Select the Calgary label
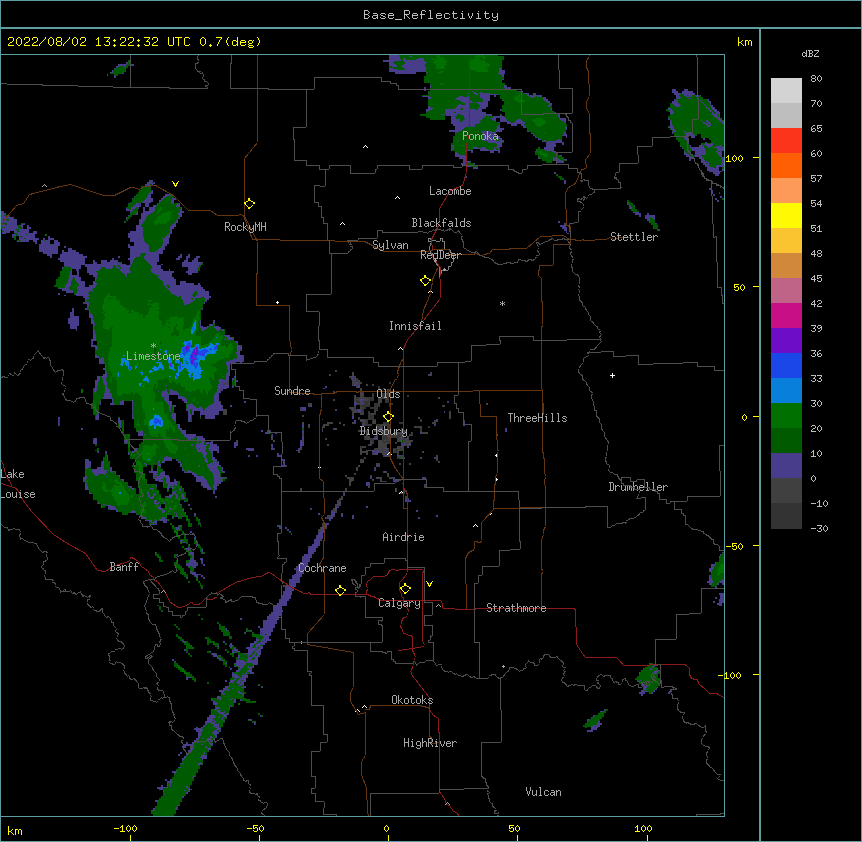This screenshot has height=842, width=862. tap(399, 603)
